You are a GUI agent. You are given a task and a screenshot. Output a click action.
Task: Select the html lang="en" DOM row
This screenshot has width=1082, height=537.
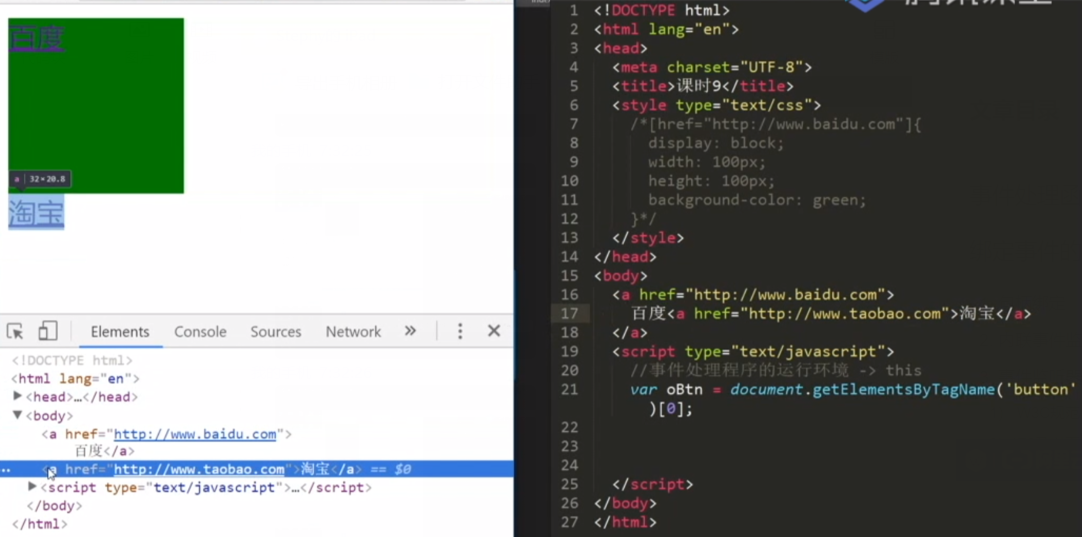76,379
